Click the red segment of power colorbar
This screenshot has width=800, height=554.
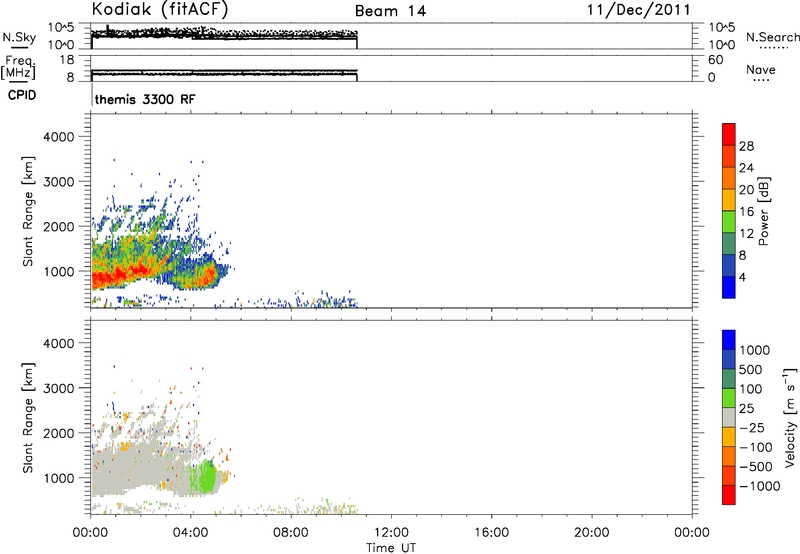(729, 134)
